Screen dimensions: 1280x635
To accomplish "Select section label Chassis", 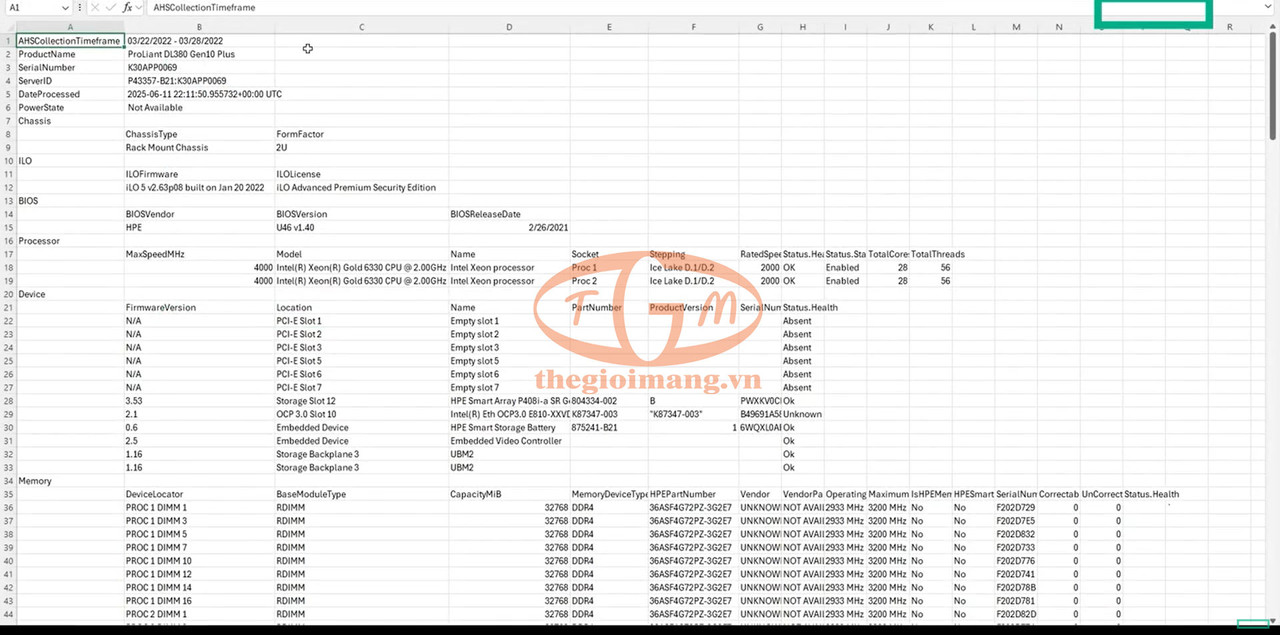I will click(x=70, y=121).
